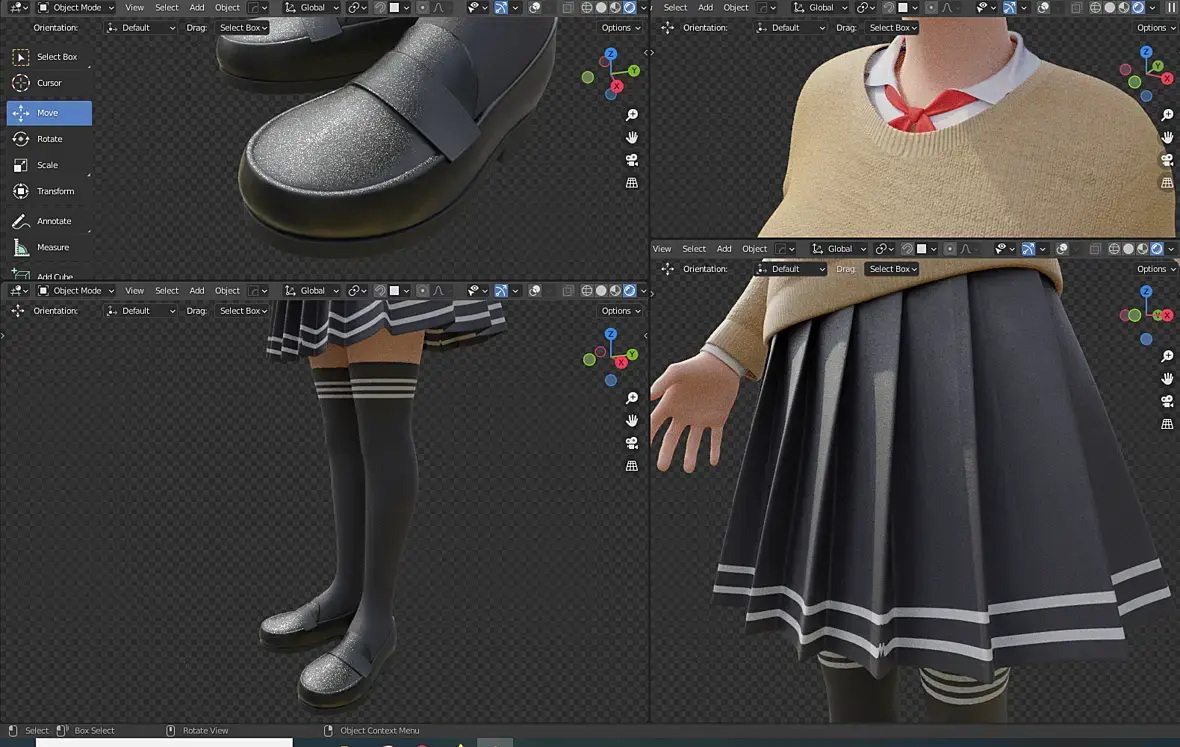Click zoom magnifier in skirt viewport
The width and height of the screenshot is (1180, 747).
[x=1167, y=357]
